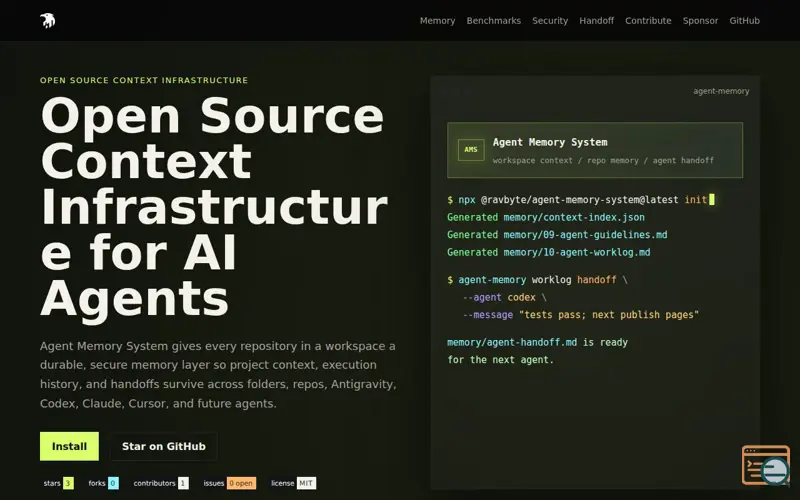This screenshot has width=800, height=500.
Task: Open the Contribute page link
Action: pyautogui.click(x=648, y=21)
